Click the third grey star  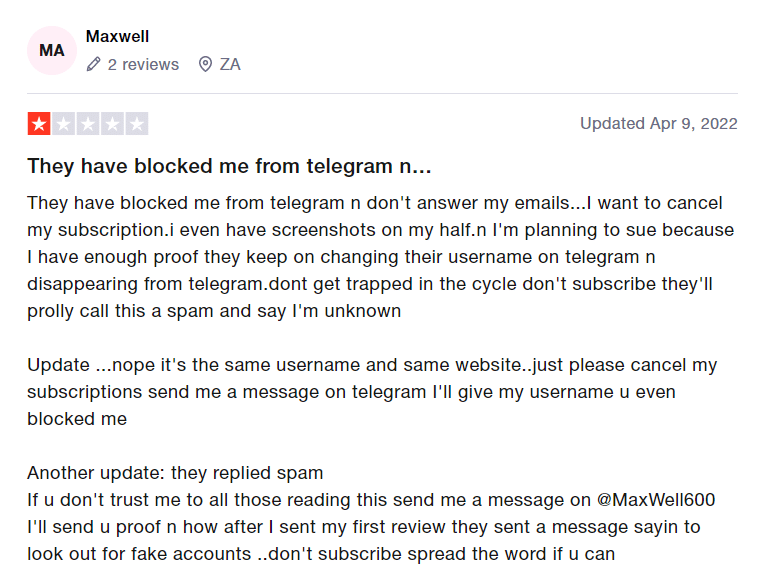click(x=88, y=124)
